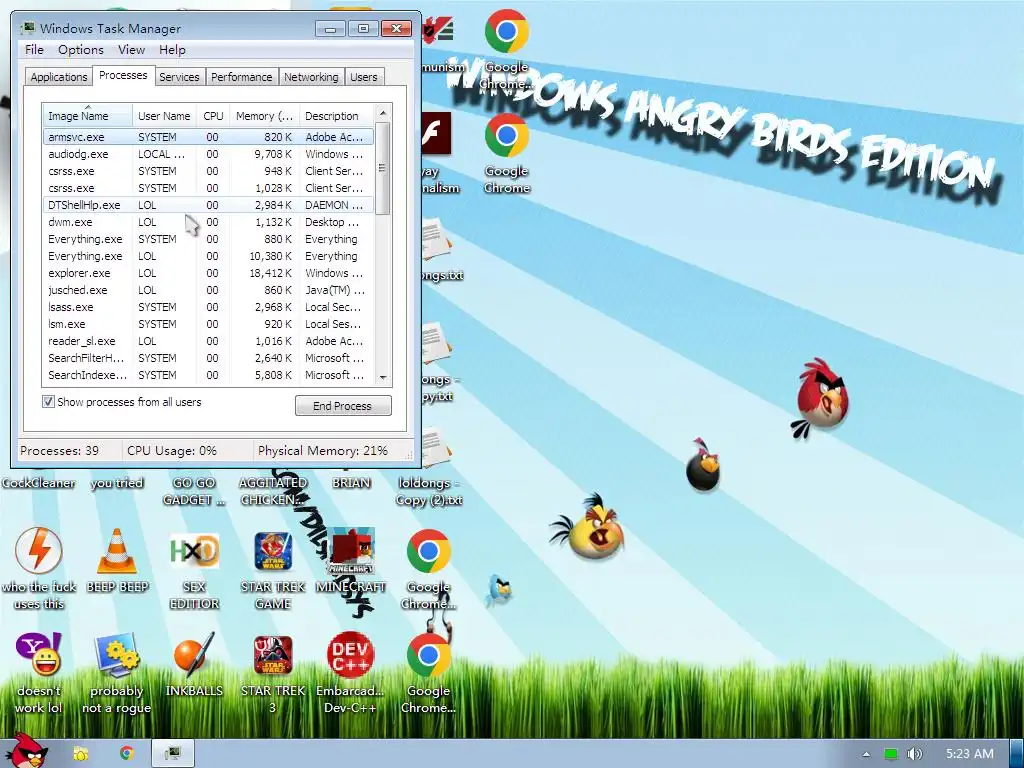Switch to the Networking tab
The image size is (1024, 768).
point(311,77)
